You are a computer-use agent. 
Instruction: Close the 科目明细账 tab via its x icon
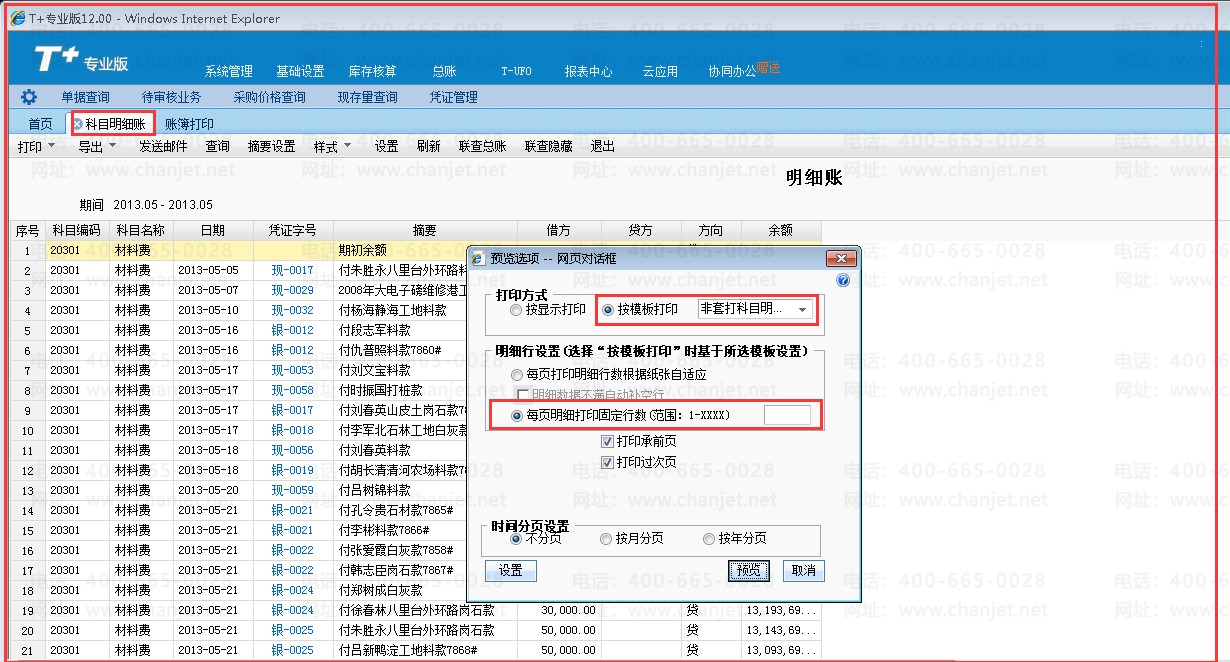pos(78,124)
